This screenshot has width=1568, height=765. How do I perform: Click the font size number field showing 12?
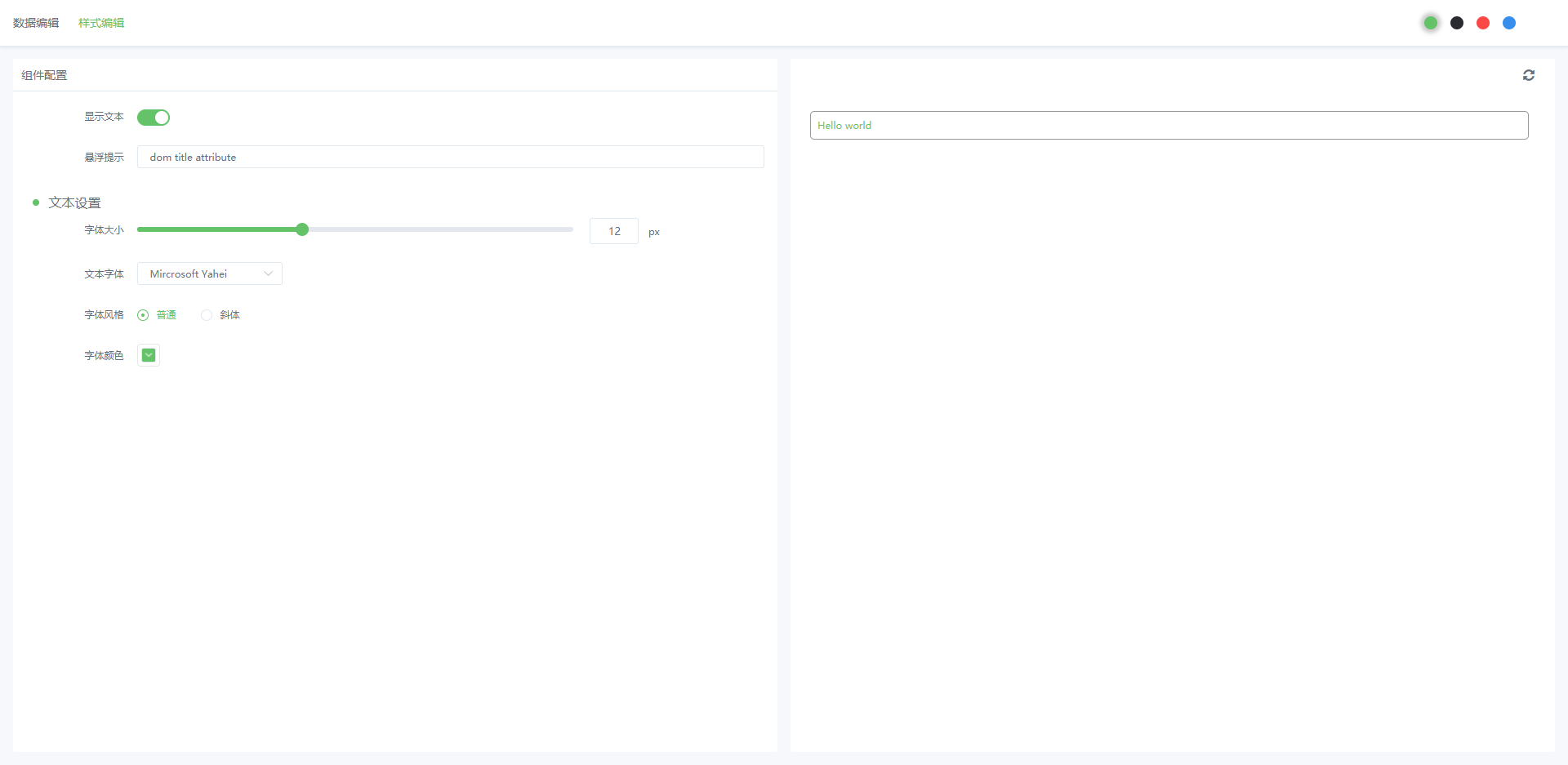[x=614, y=231]
